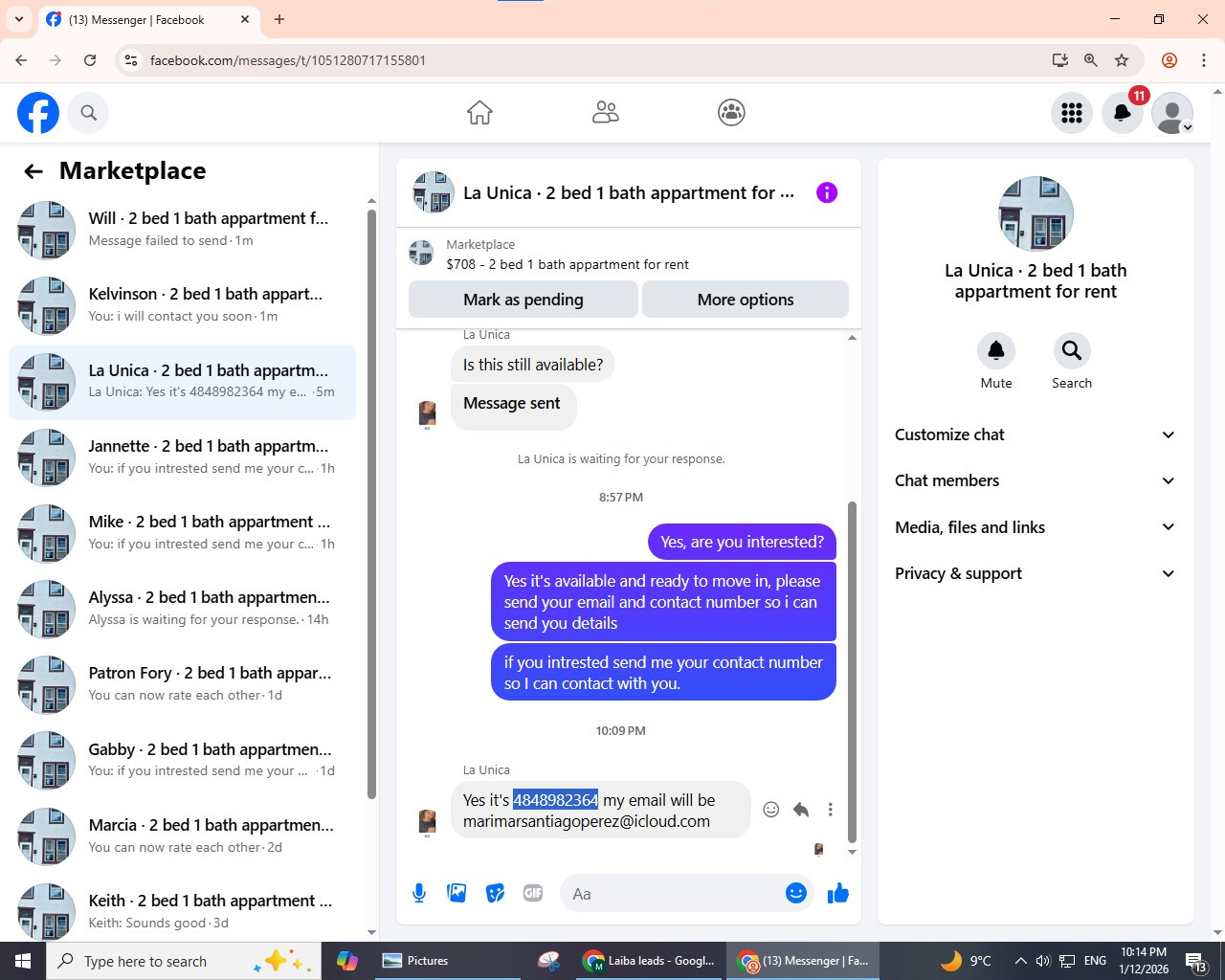Open the Facebook search icon
The image size is (1225, 980).
[88, 113]
